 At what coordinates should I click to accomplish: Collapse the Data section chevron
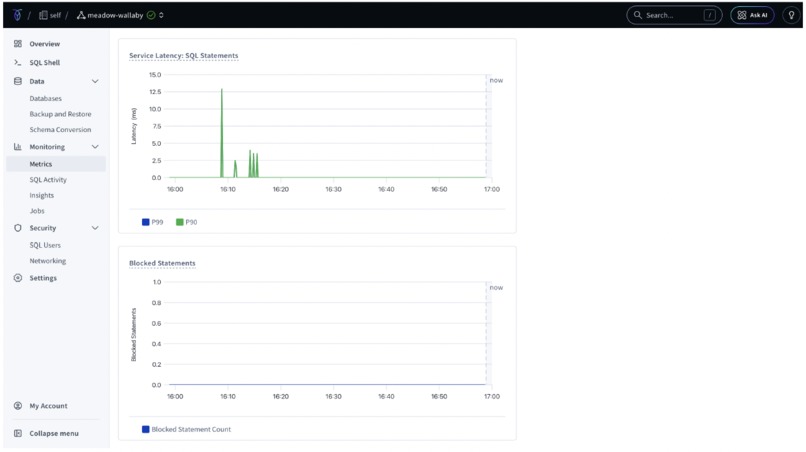[x=95, y=81]
